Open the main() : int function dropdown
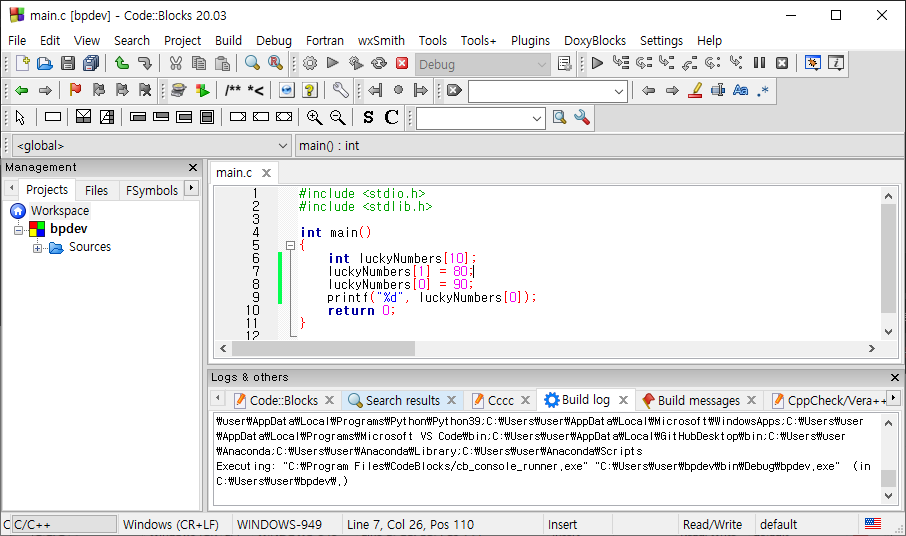 (x=599, y=146)
